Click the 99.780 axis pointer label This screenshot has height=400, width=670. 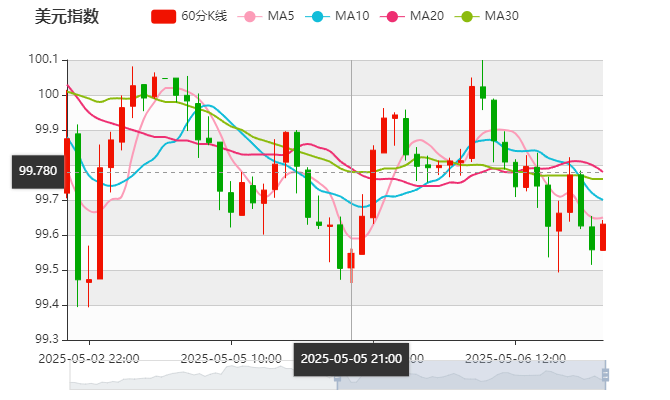pyautogui.click(x=38, y=171)
